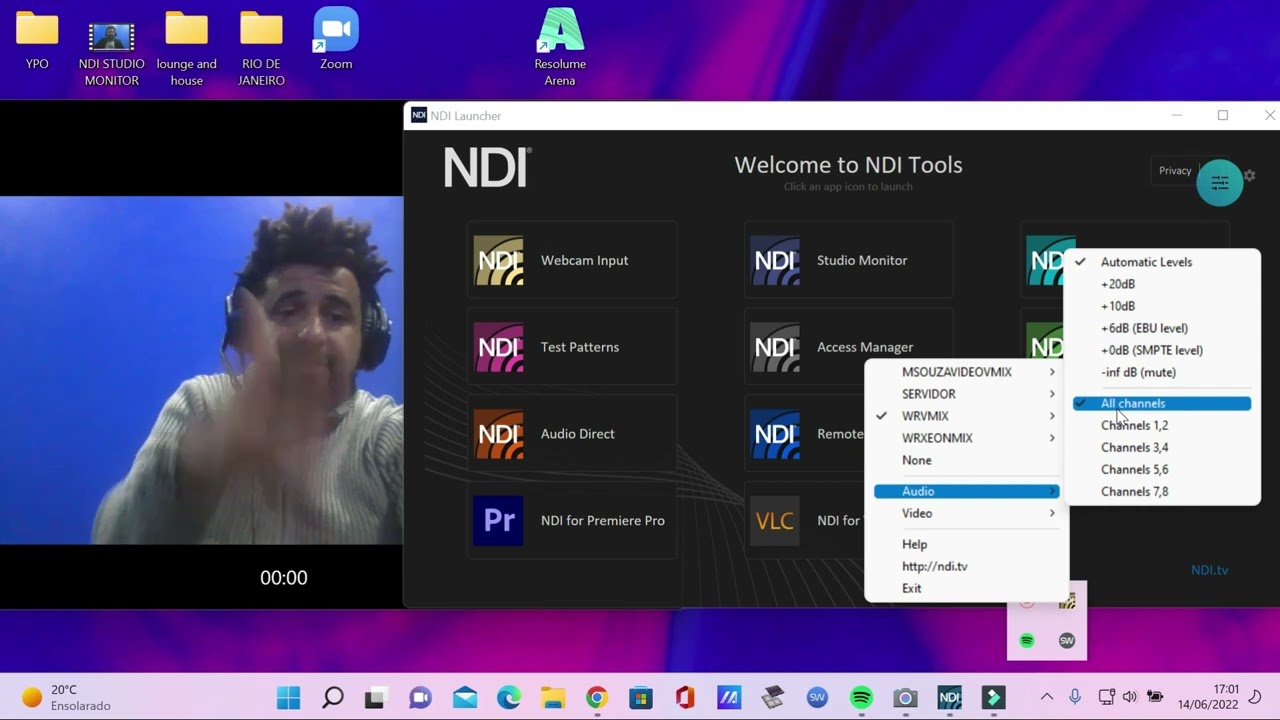Click the taskbar Search magnifier
This screenshot has width=1280, height=720.
pyautogui.click(x=333, y=697)
